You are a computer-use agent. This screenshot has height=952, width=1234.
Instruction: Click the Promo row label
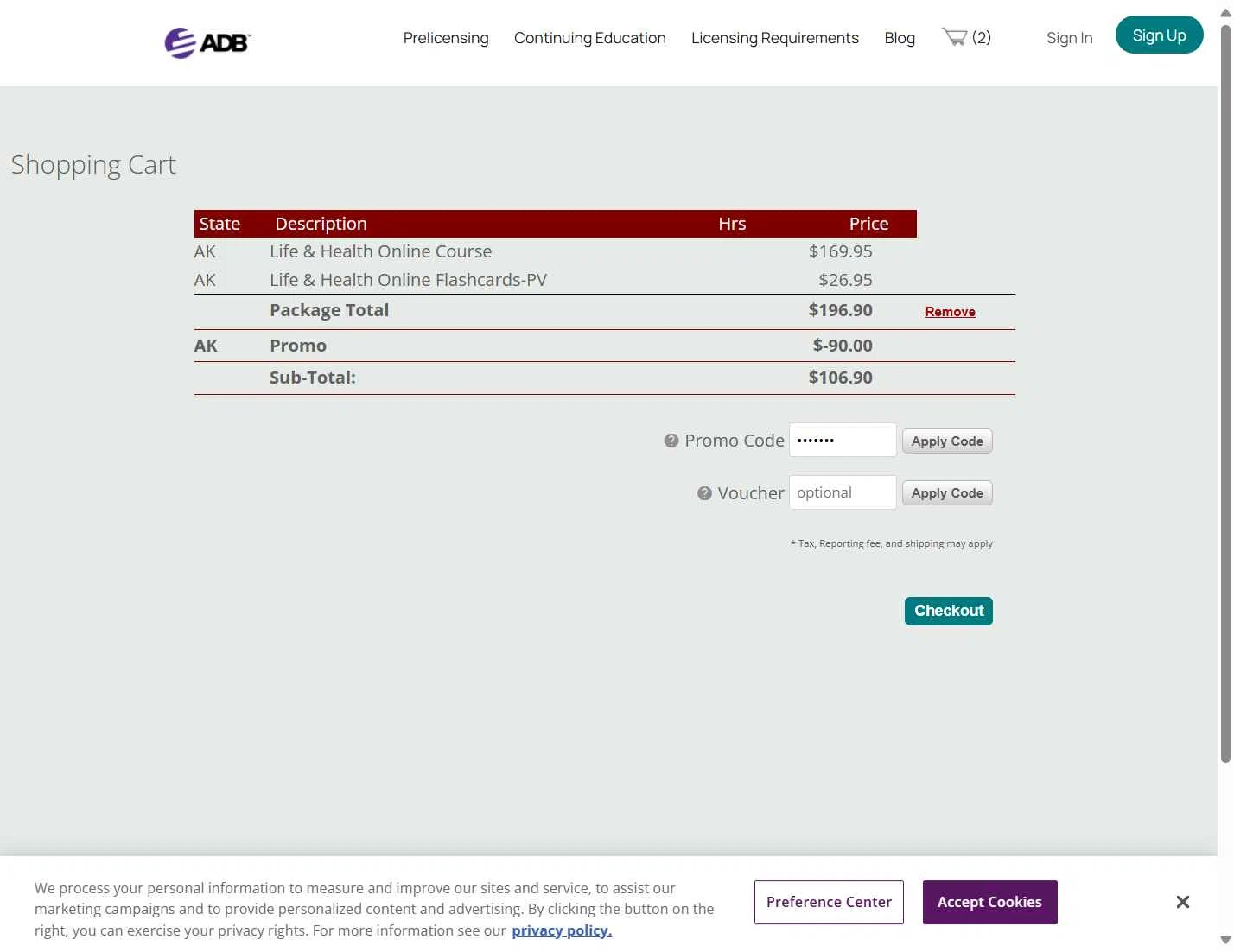tap(298, 346)
